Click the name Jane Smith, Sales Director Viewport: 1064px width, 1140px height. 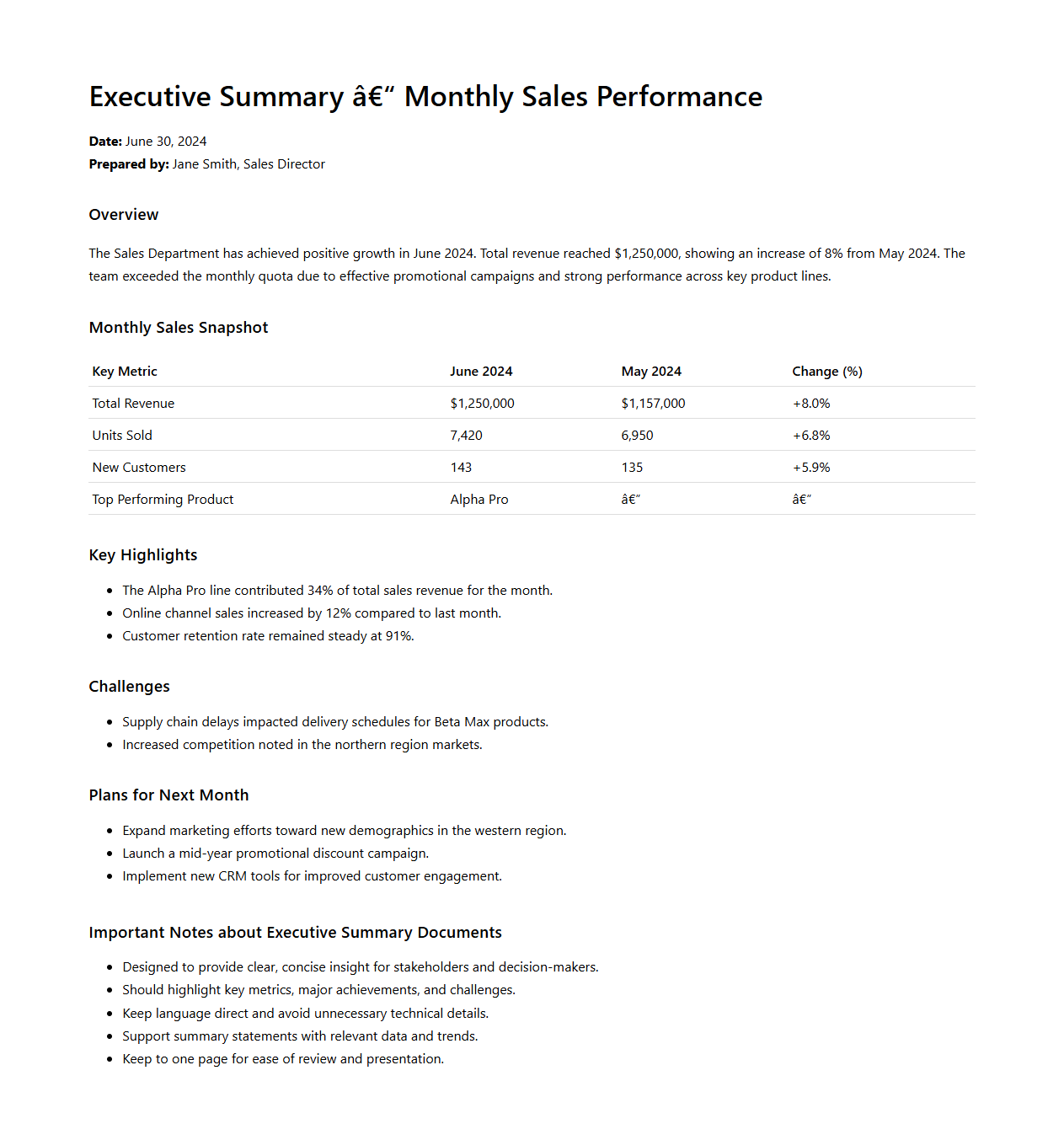pos(249,164)
